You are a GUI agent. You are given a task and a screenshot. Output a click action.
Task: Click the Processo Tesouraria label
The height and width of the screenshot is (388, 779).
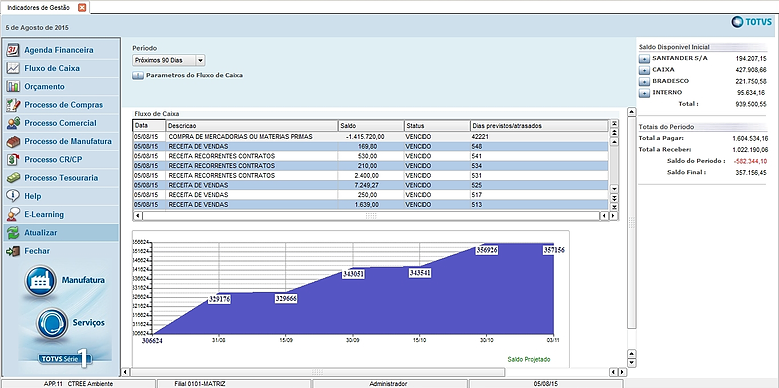(x=61, y=178)
